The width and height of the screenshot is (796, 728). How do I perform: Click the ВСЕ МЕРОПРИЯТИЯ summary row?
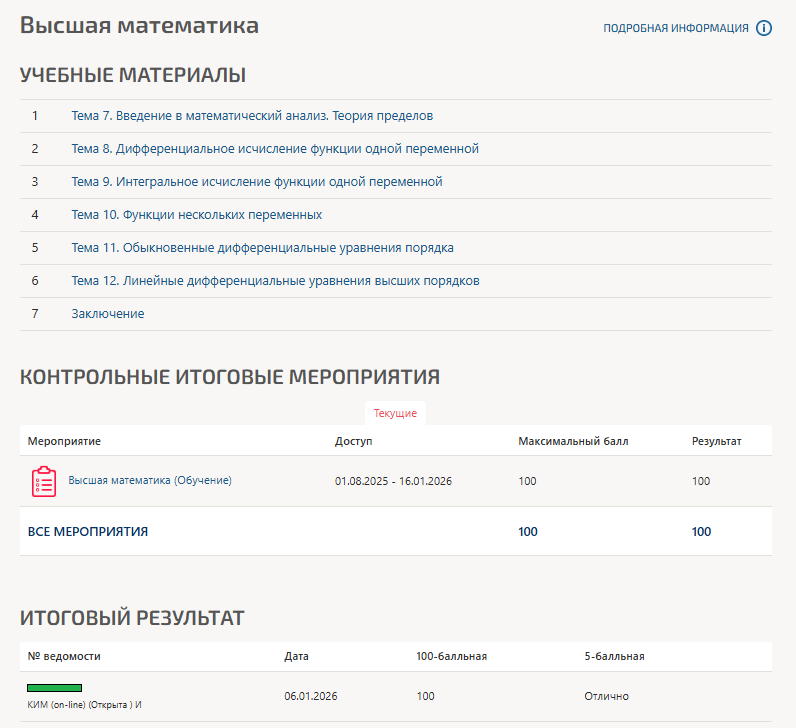click(88, 532)
